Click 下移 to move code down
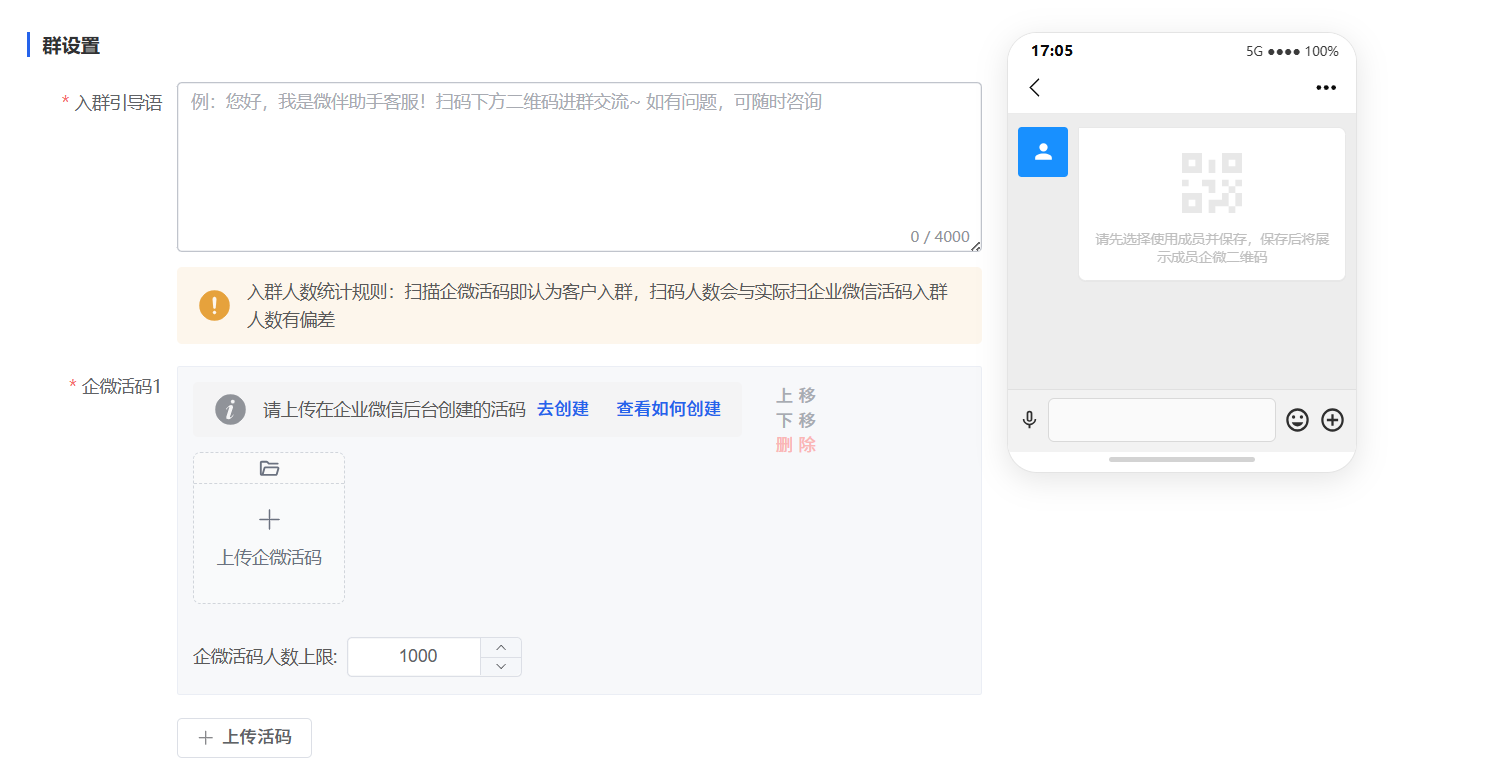The height and width of the screenshot is (781, 1501). point(796,420)
